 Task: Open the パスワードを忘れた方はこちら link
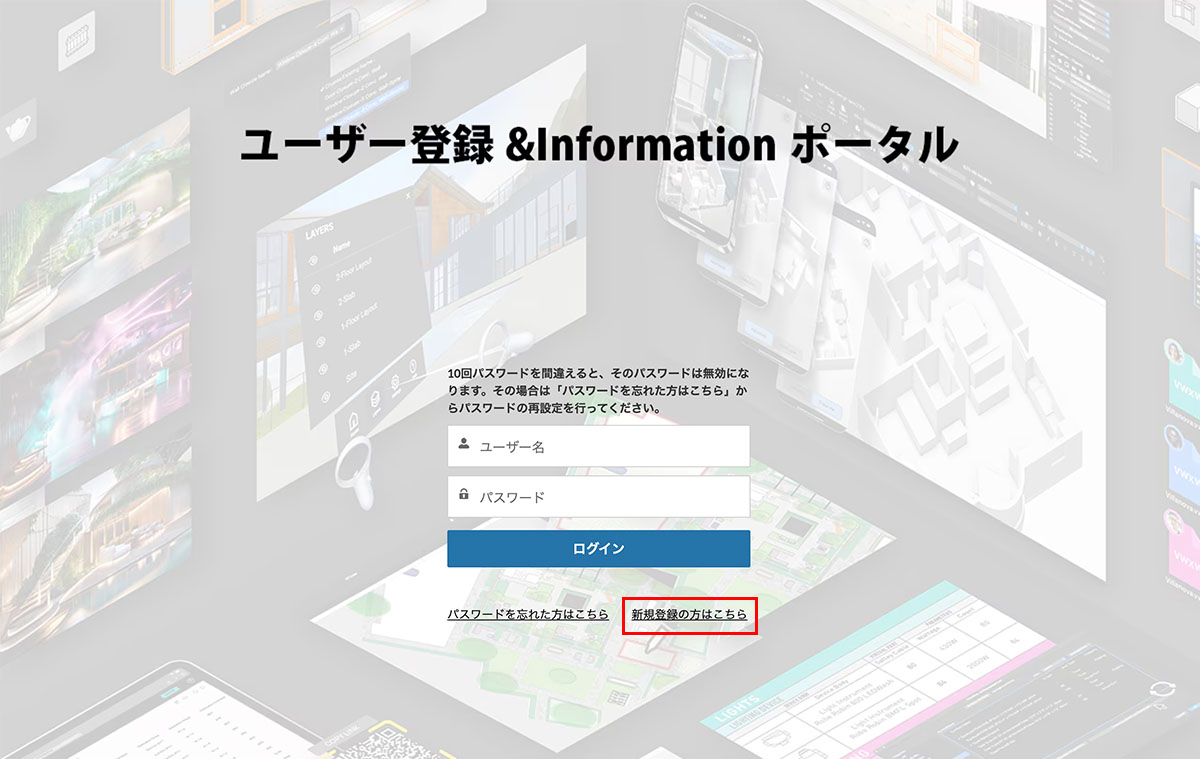coord(528,614)
